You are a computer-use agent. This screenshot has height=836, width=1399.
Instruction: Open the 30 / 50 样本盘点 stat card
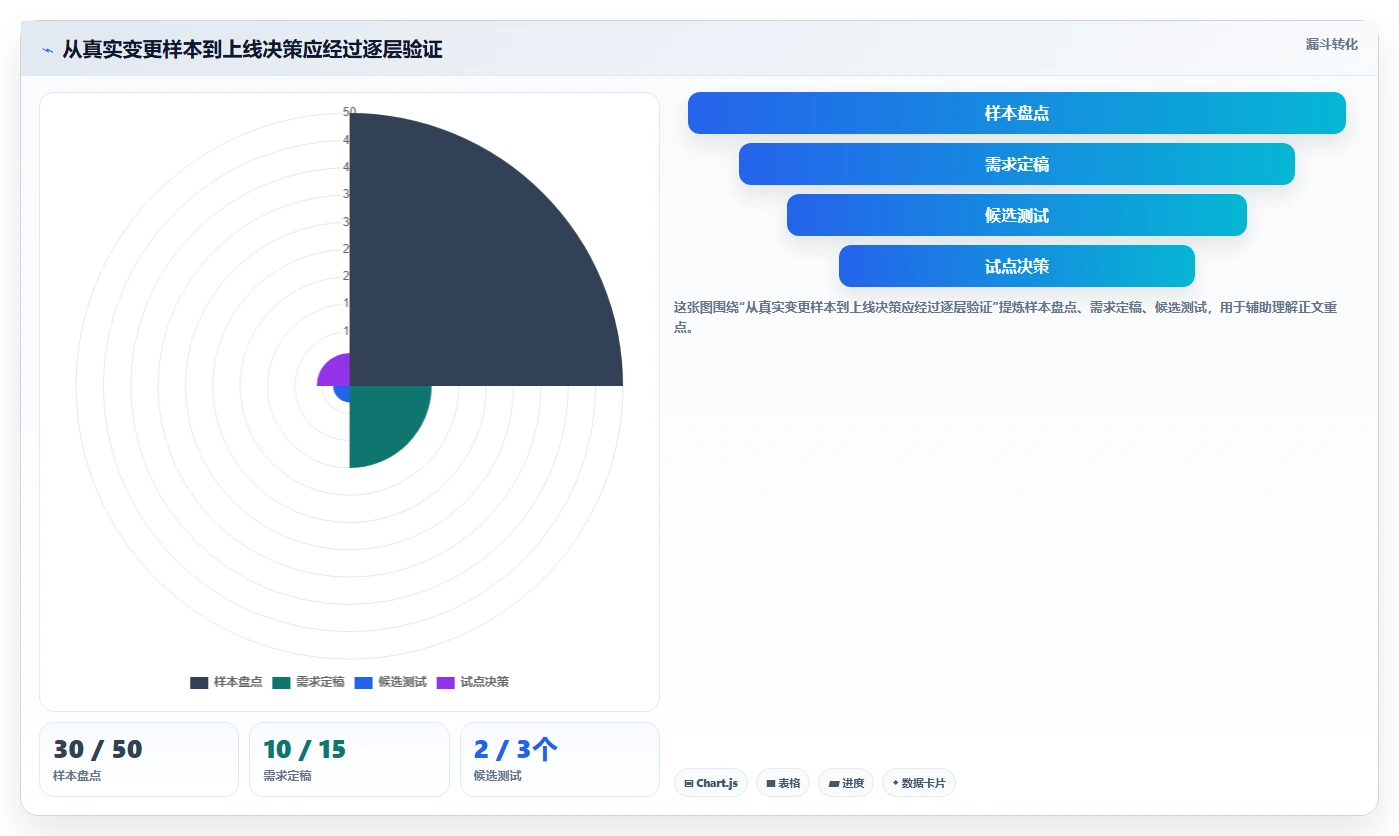click(x=139, y=759)
